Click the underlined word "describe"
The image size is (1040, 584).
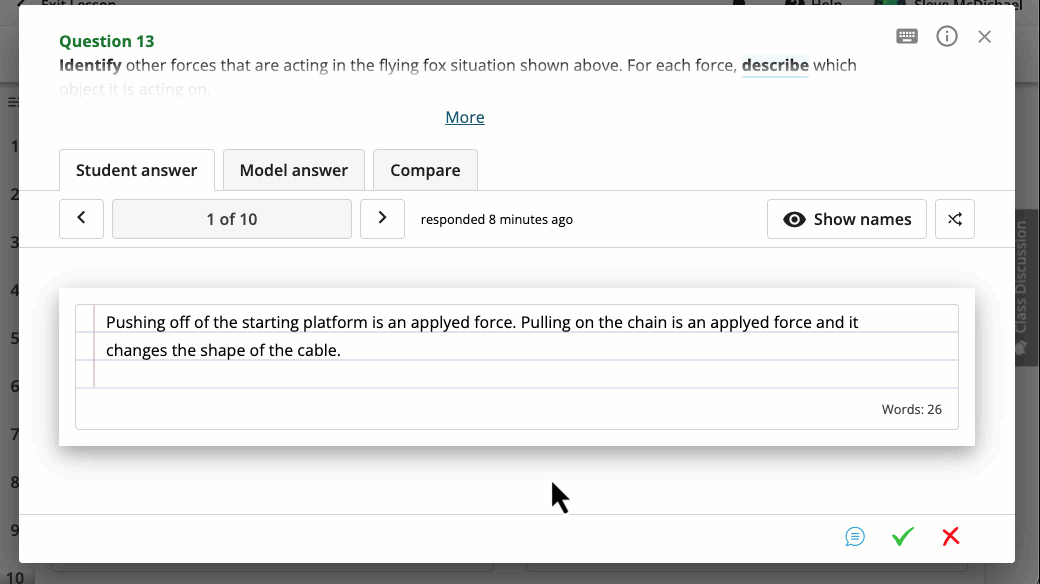(774, 66)
